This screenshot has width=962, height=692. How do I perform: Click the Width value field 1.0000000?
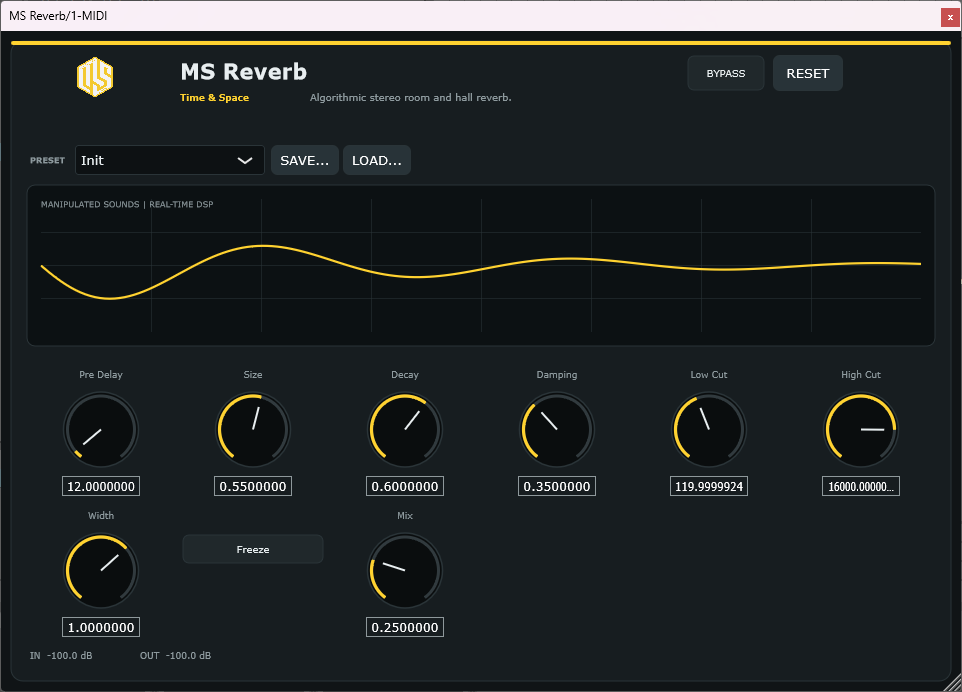coord(101,627)
